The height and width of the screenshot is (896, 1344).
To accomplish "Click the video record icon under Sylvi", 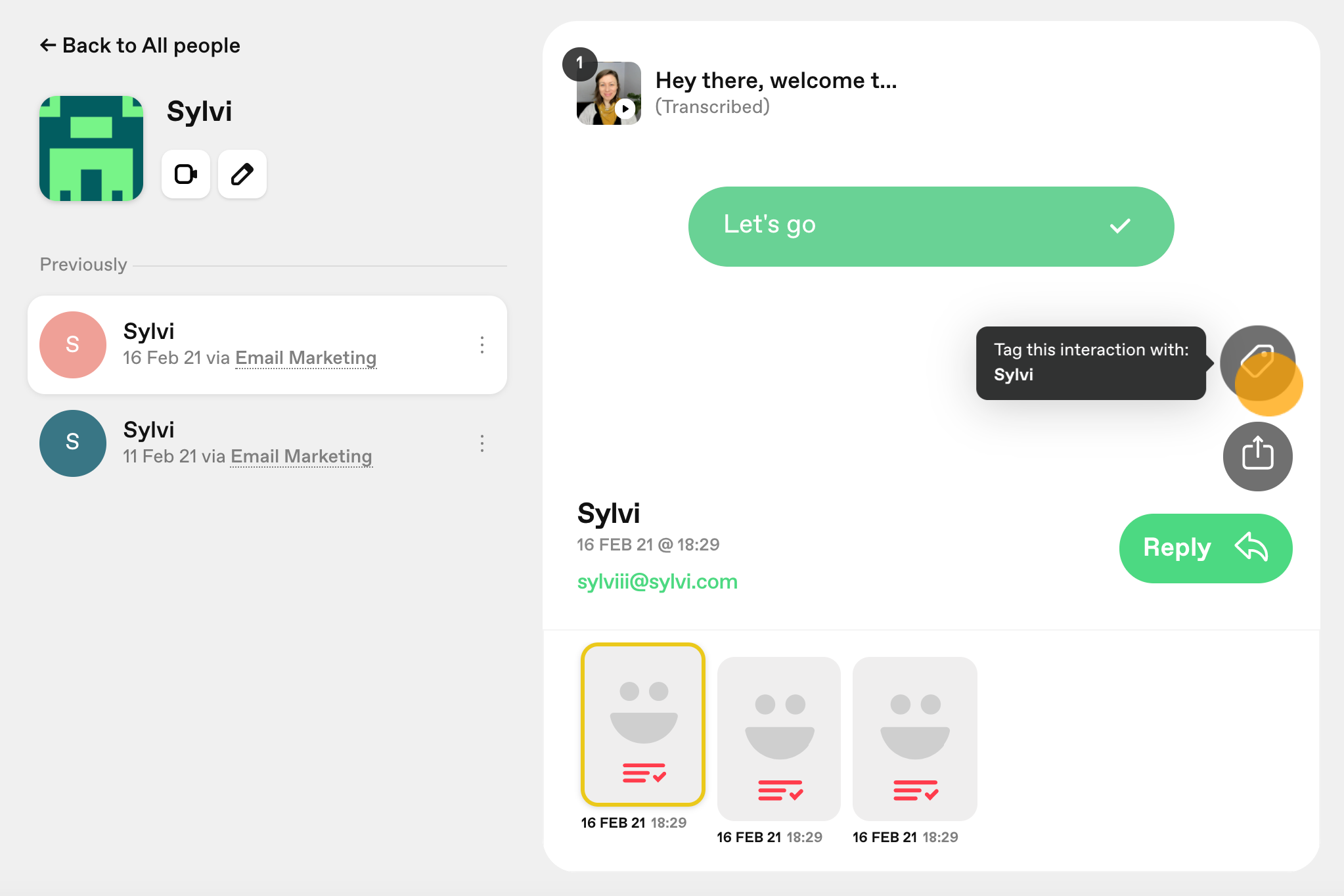I will [186, 174].
